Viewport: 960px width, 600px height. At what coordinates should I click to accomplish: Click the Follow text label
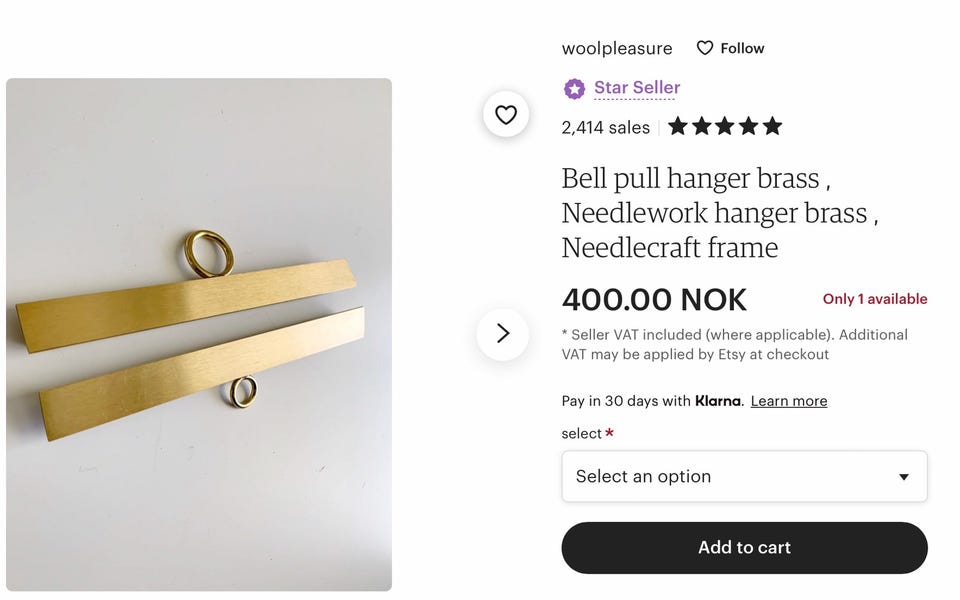tap(742, 48)
